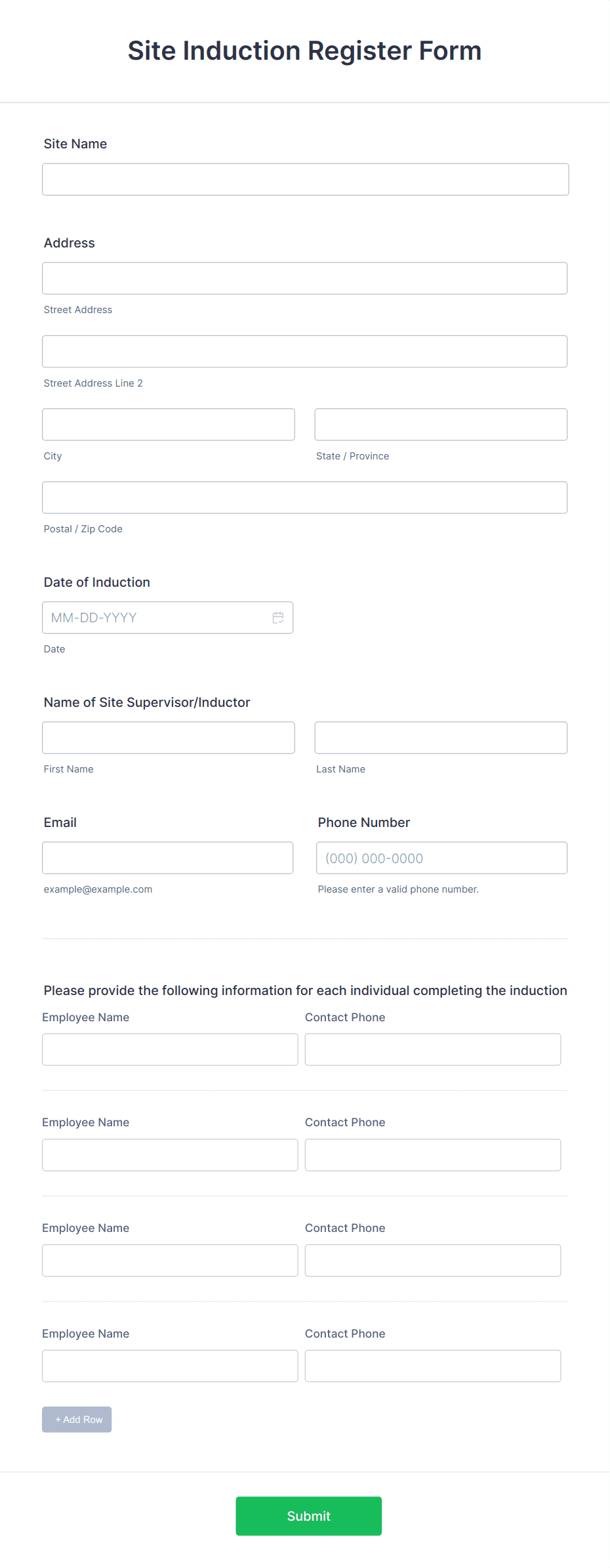Image resolution: width=610 pixels, height=1568 pixels.
Task: Click the Street Address field
Action: 305,278
